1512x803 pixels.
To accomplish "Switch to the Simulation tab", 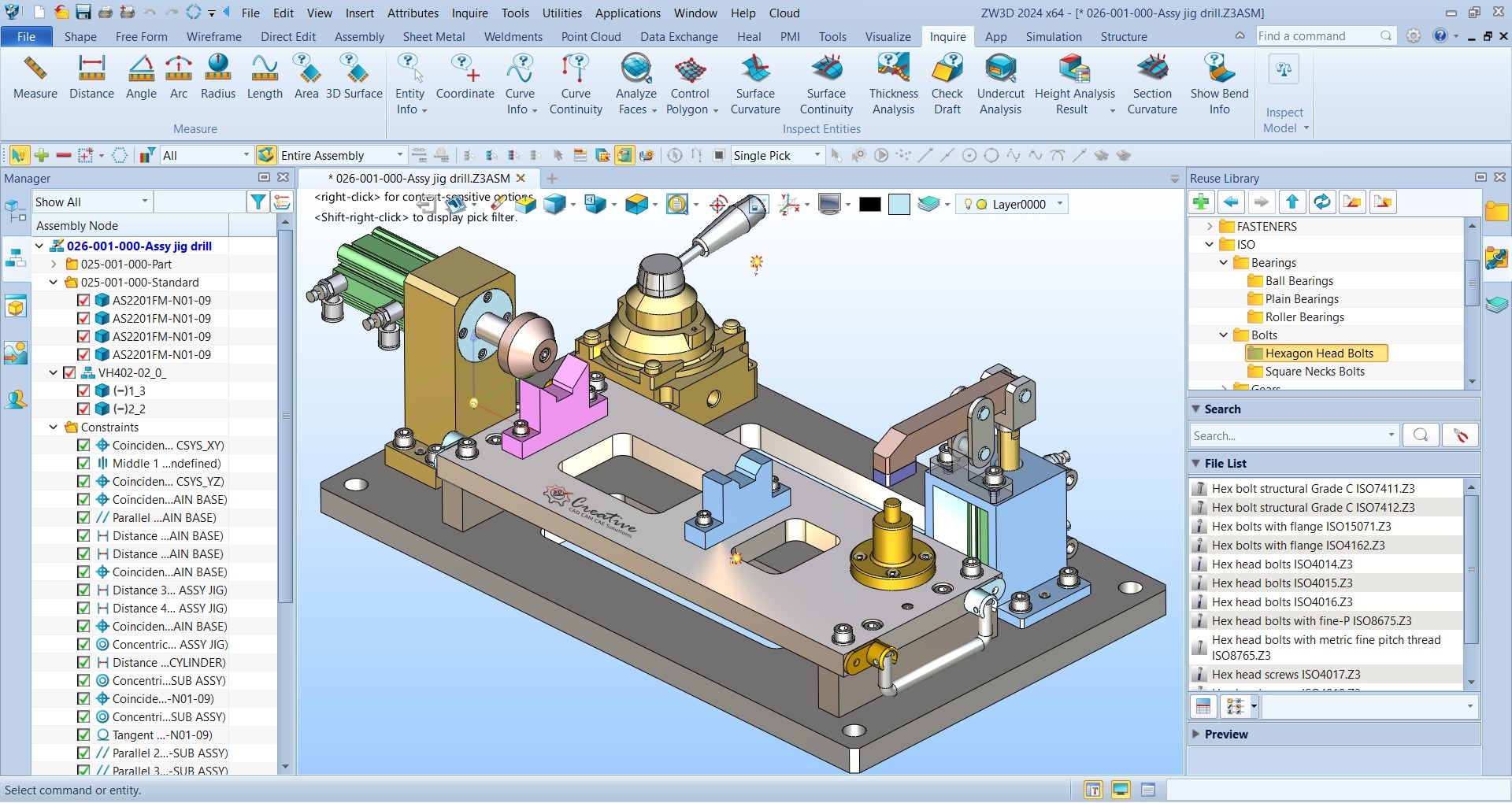I will coord(1054,36).
